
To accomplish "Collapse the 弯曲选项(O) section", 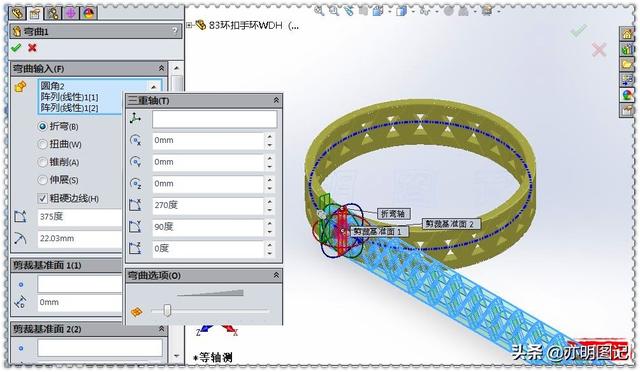I will pos(276,275).
